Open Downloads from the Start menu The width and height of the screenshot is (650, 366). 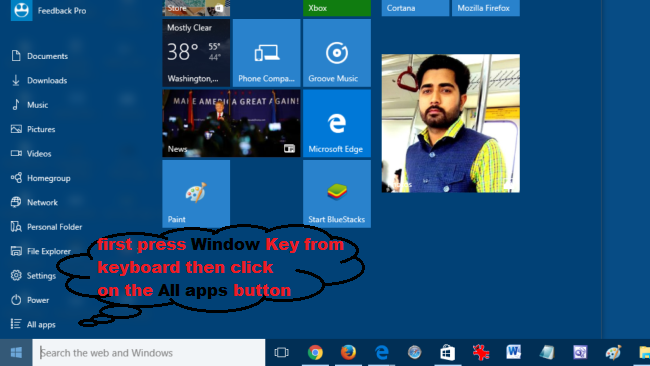[39, 80]
